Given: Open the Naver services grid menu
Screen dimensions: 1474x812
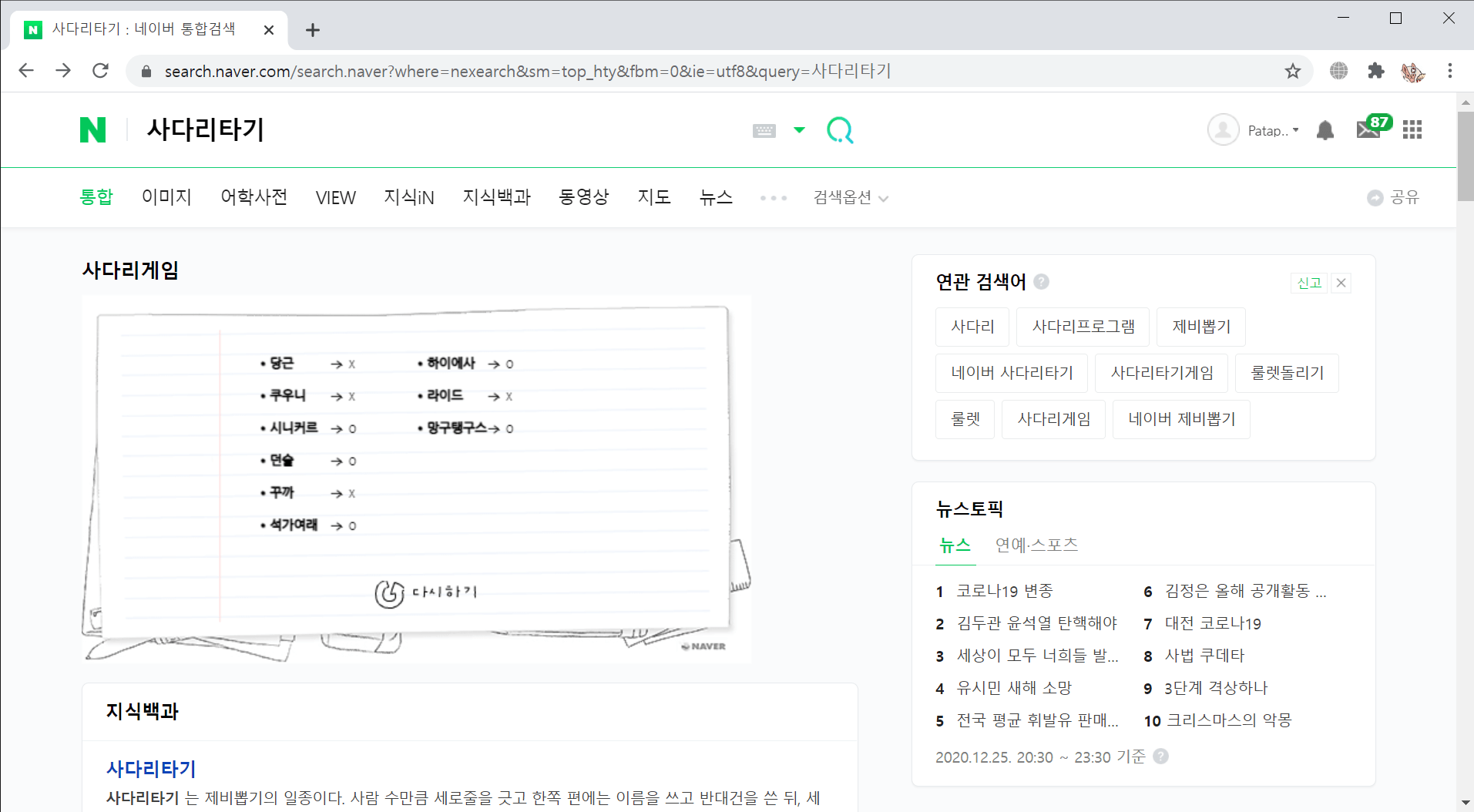Looking at the screenshot, I should click(x=1412, y=130).
